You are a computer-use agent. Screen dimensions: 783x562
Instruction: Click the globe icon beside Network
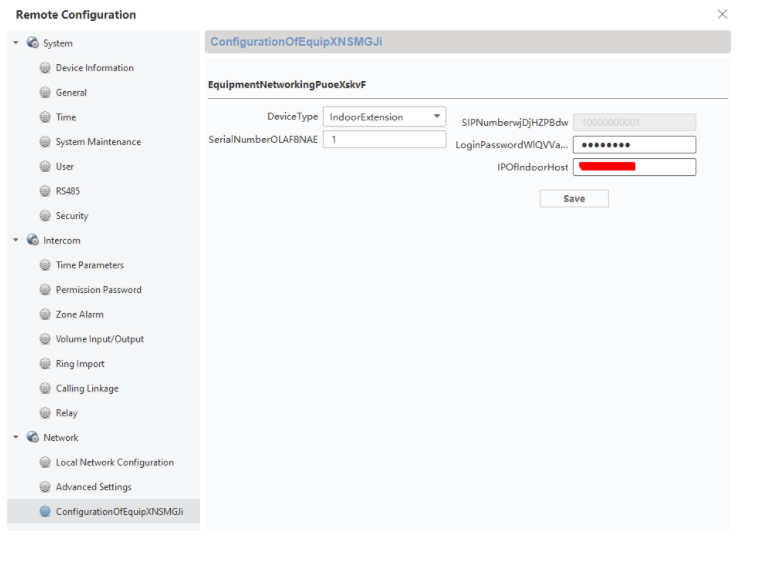click(32, 437)
